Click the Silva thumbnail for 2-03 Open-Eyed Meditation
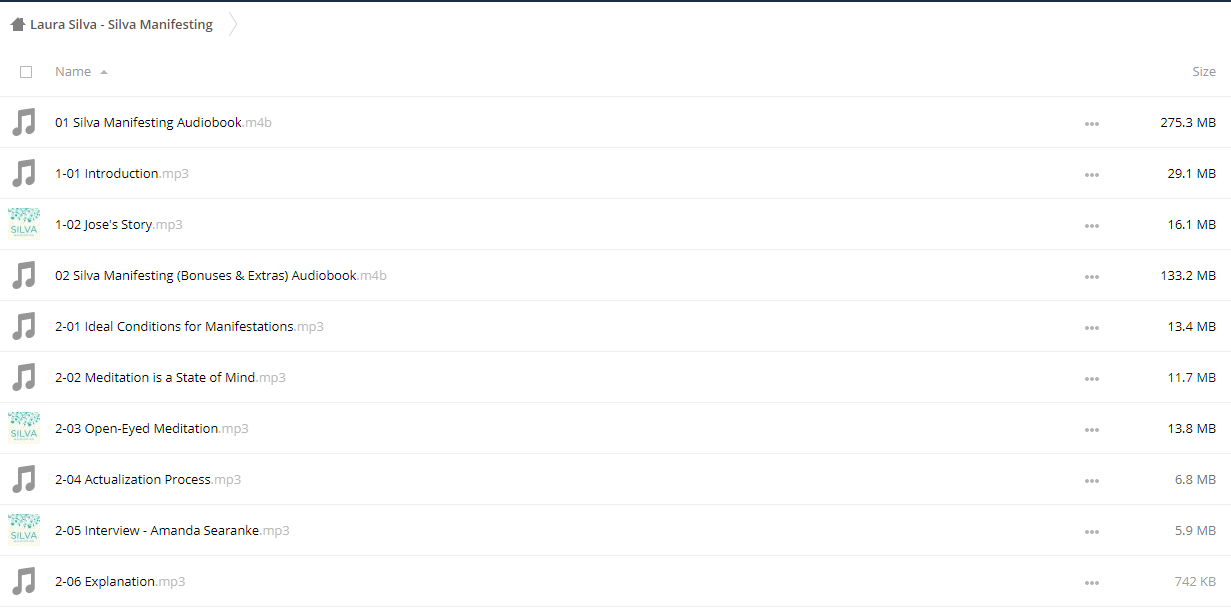This screenshot has width=1231, height=612. [23, 428]
